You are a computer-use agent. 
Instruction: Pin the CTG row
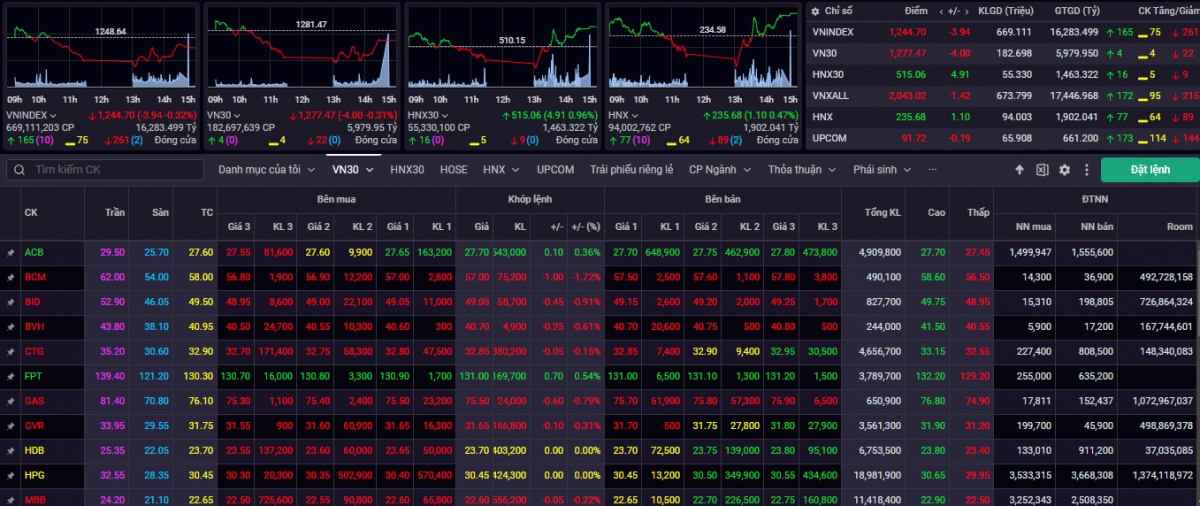(x=10, y=351)
